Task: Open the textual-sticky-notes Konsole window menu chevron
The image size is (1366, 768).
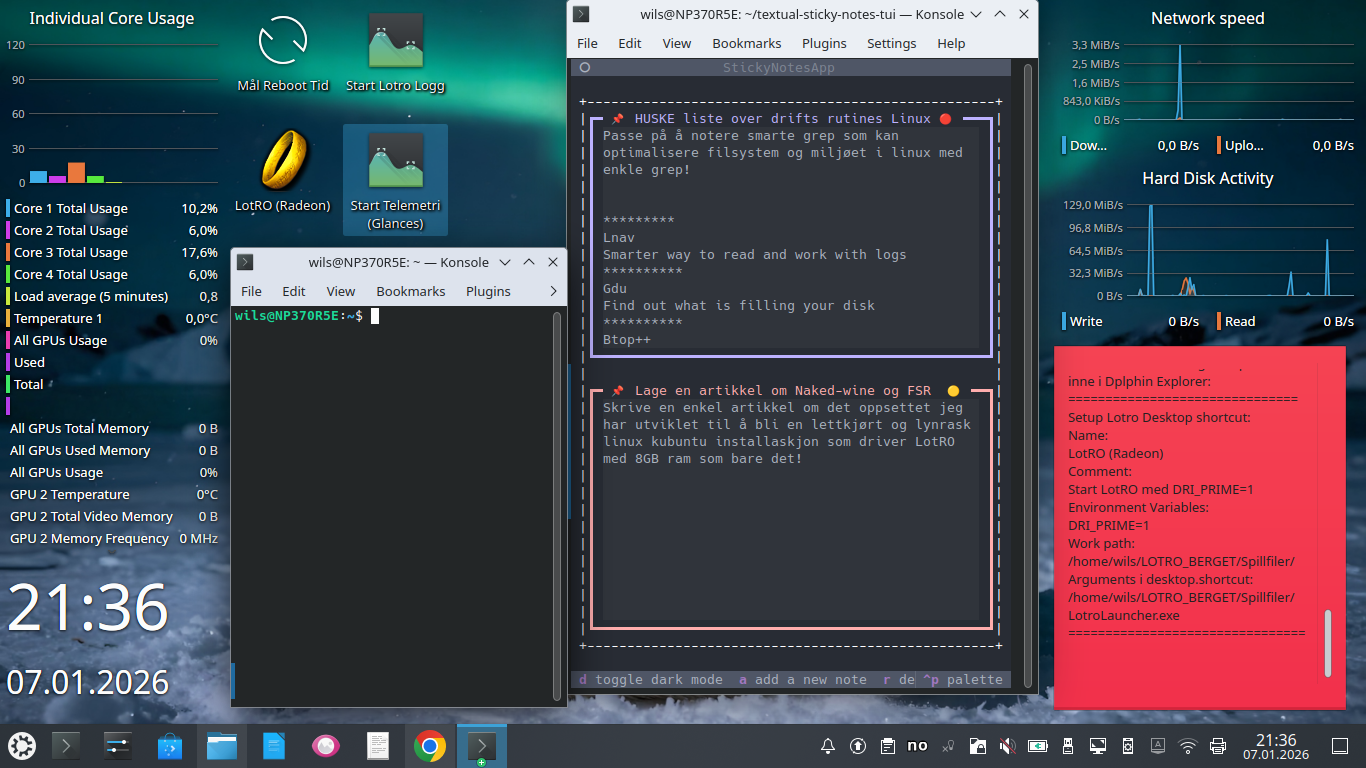Action: (x=975, y=14)
